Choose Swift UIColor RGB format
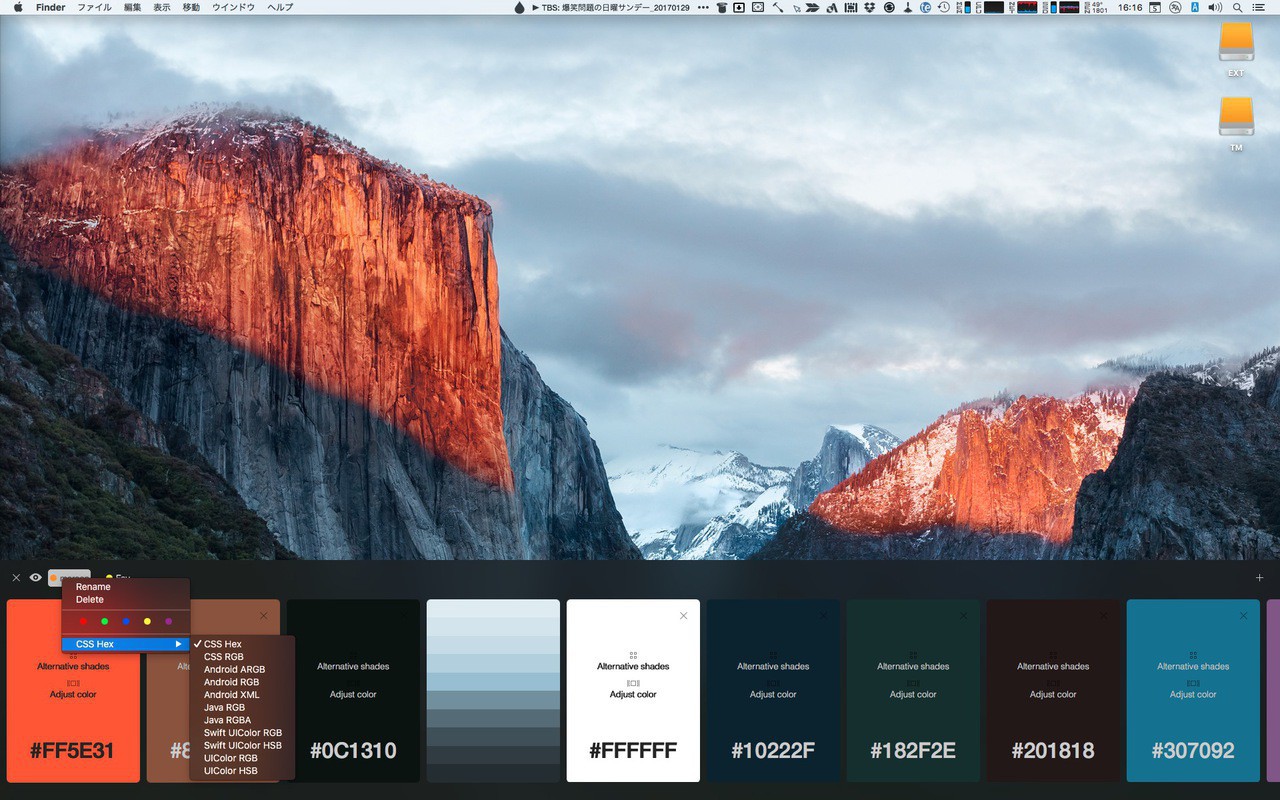This screenshot has height=800, width=1280. [x=242, y=733]
